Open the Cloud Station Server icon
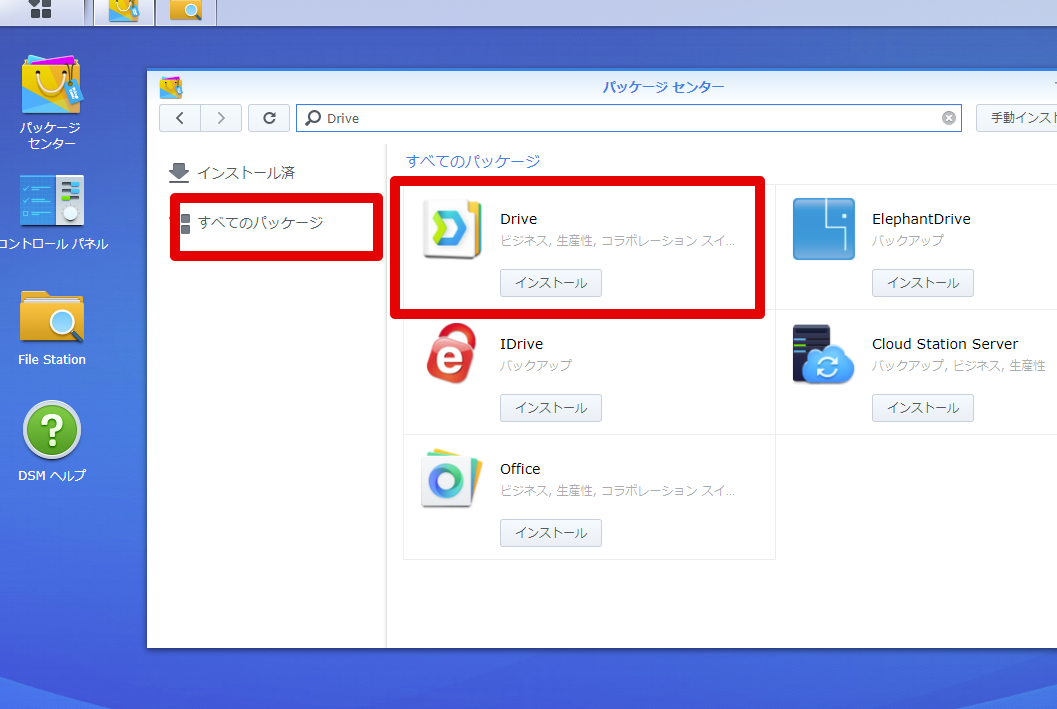This screenshot has width=1057, height=709. [824, 354]
